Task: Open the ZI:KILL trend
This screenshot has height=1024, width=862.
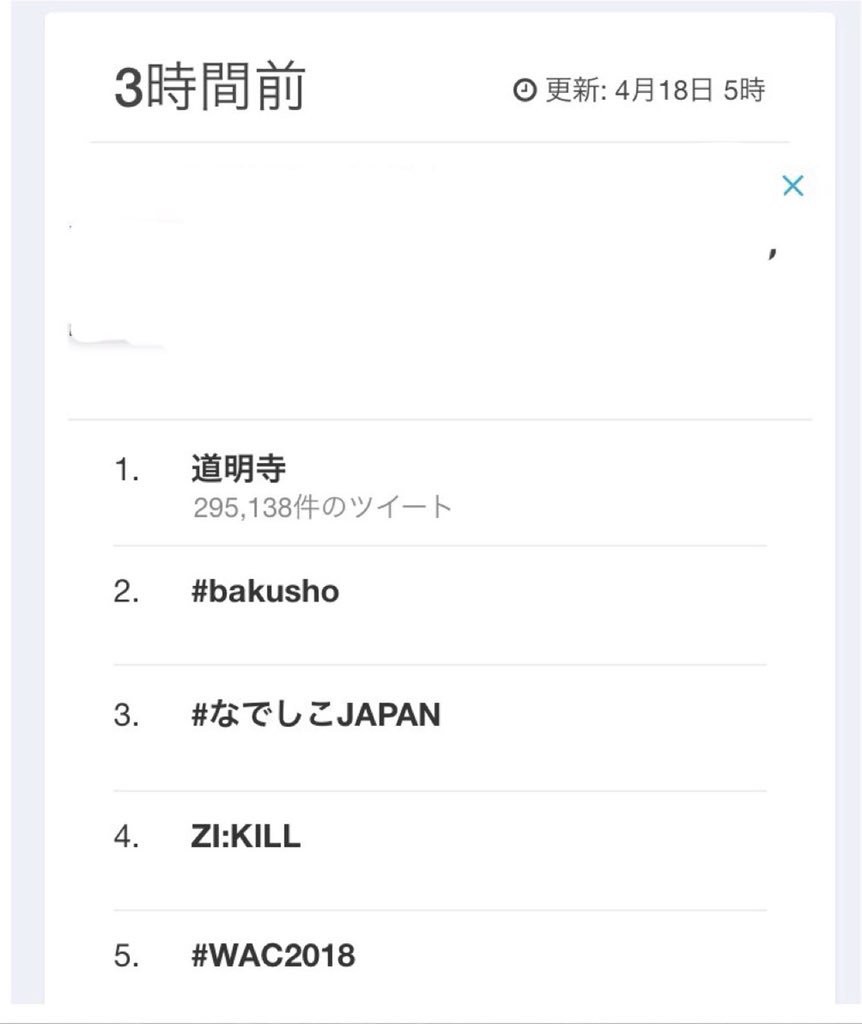Action: (x=246, y=836)
